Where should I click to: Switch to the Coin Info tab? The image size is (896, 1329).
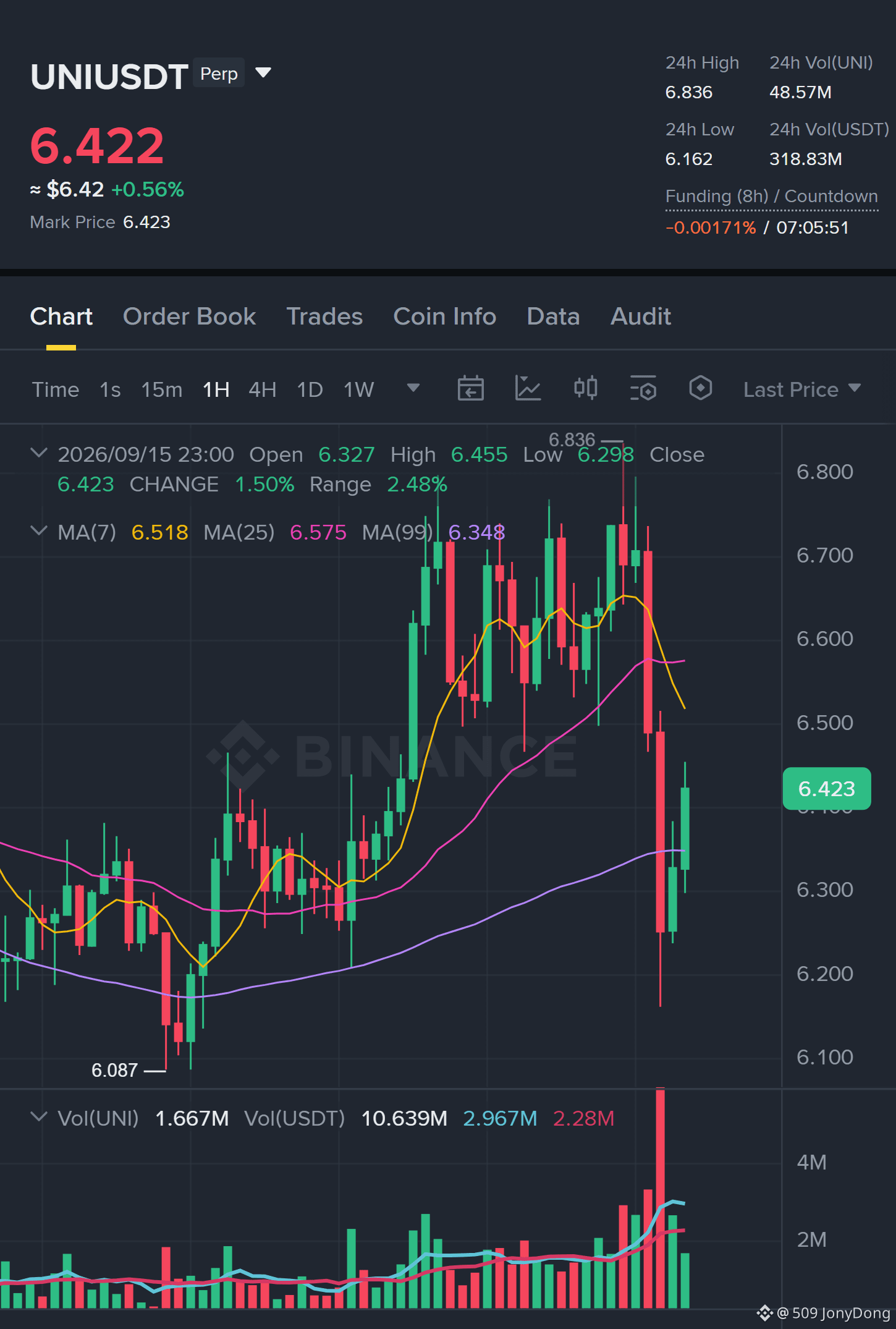[444, 316]
